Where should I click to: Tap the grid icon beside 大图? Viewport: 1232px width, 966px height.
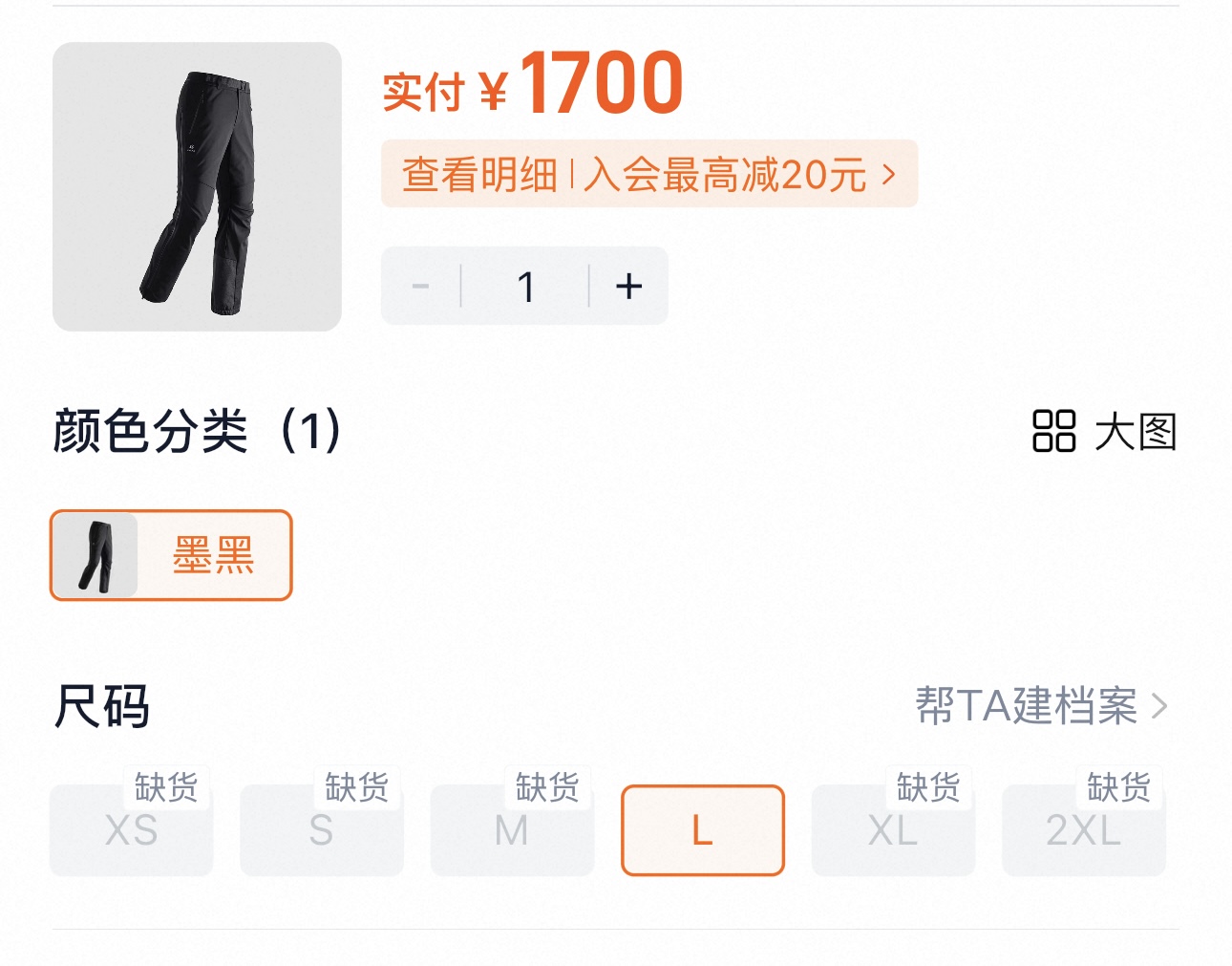click(1054, 431)
